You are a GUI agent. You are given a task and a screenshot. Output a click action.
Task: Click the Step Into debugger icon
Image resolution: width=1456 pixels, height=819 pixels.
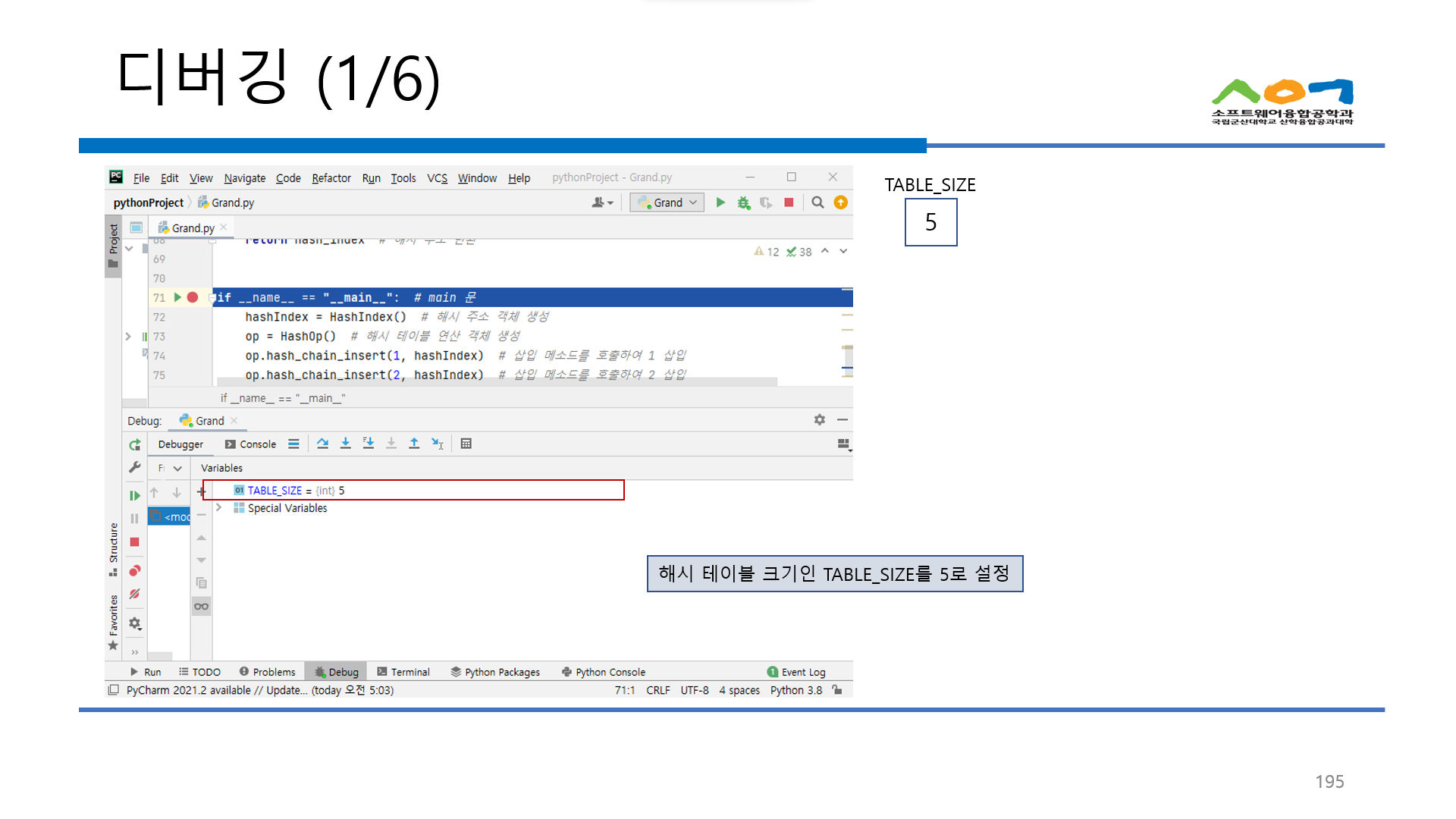click(345, 444)
